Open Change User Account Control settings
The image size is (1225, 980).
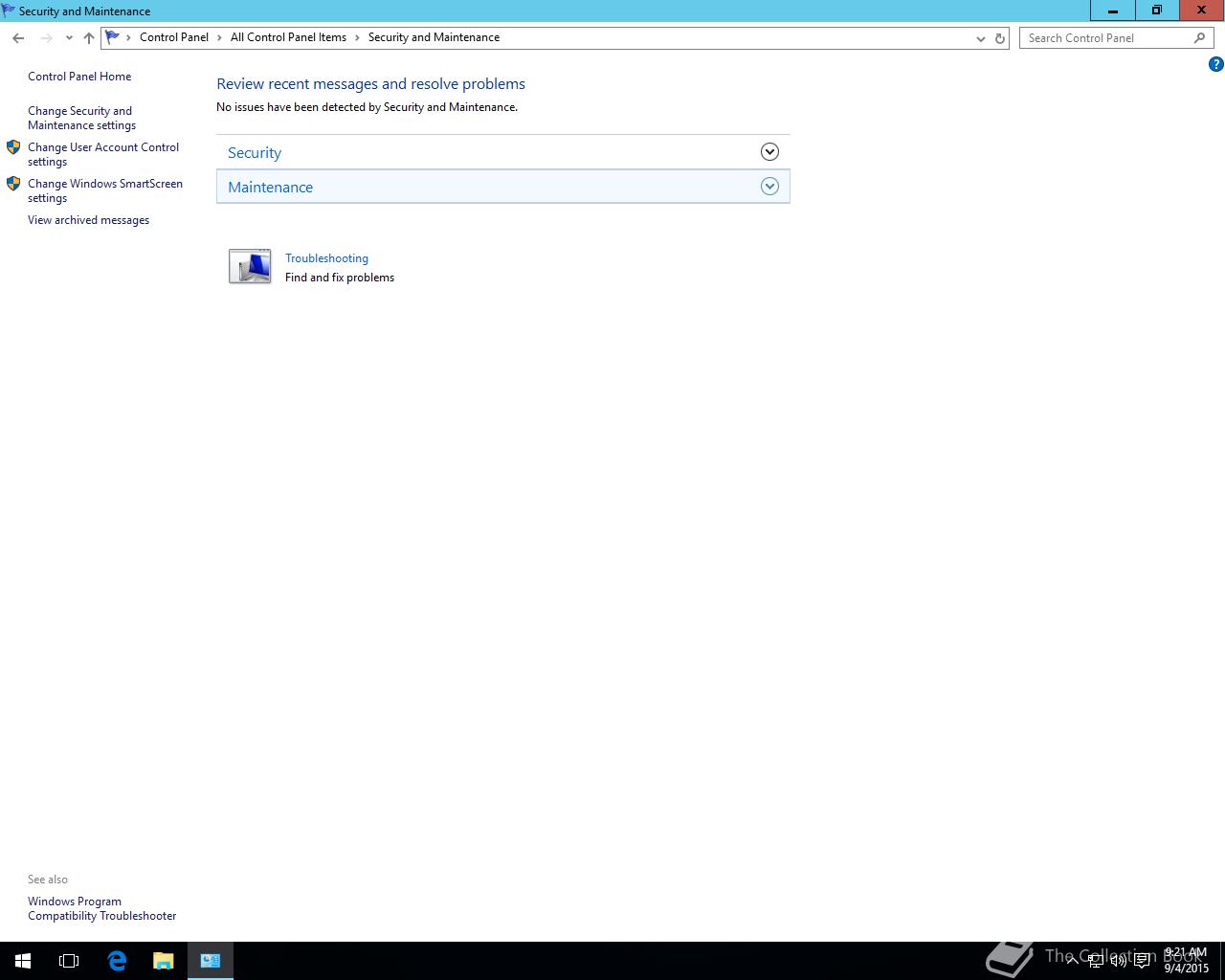point(103,154)
